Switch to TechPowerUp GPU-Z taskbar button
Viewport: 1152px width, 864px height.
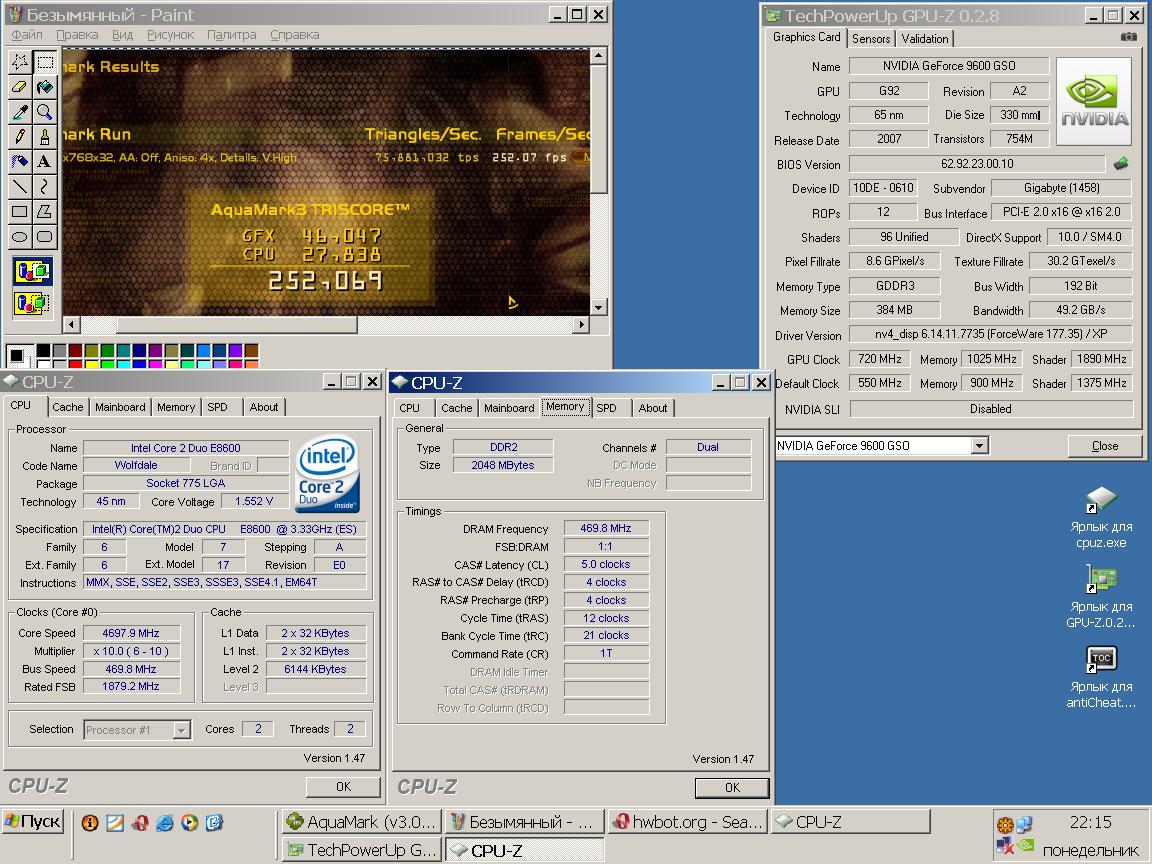[363, 849]
